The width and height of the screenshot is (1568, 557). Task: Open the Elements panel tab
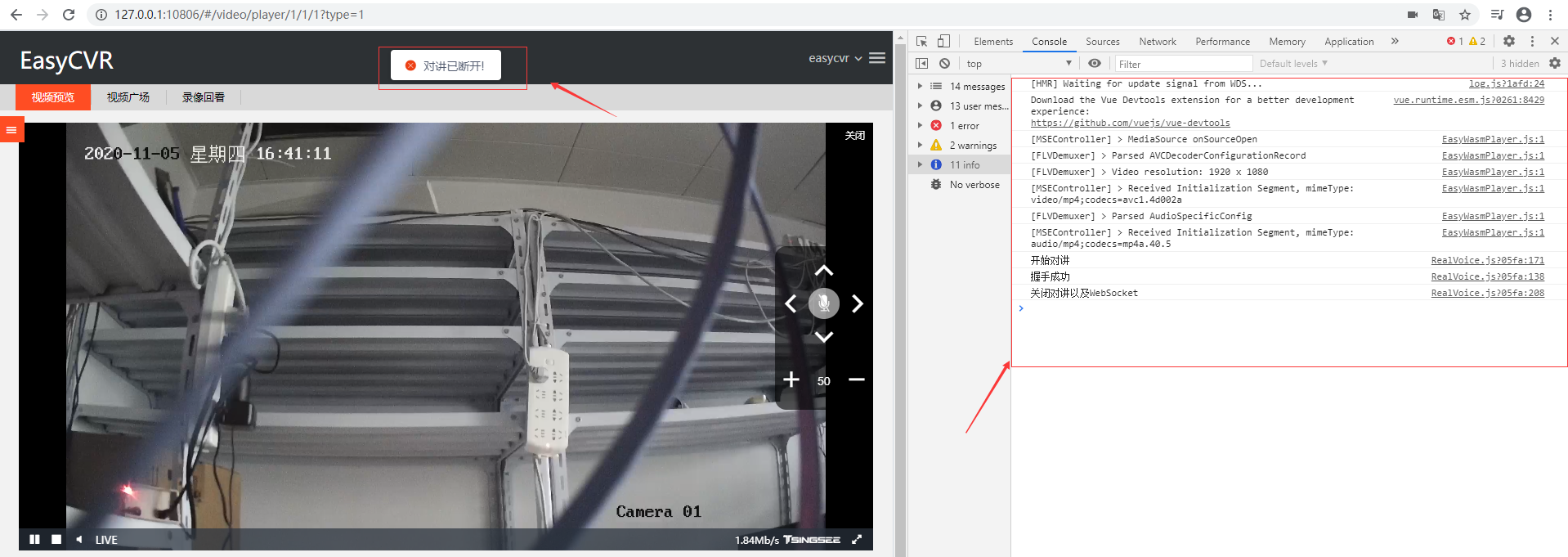click(993, 41)
